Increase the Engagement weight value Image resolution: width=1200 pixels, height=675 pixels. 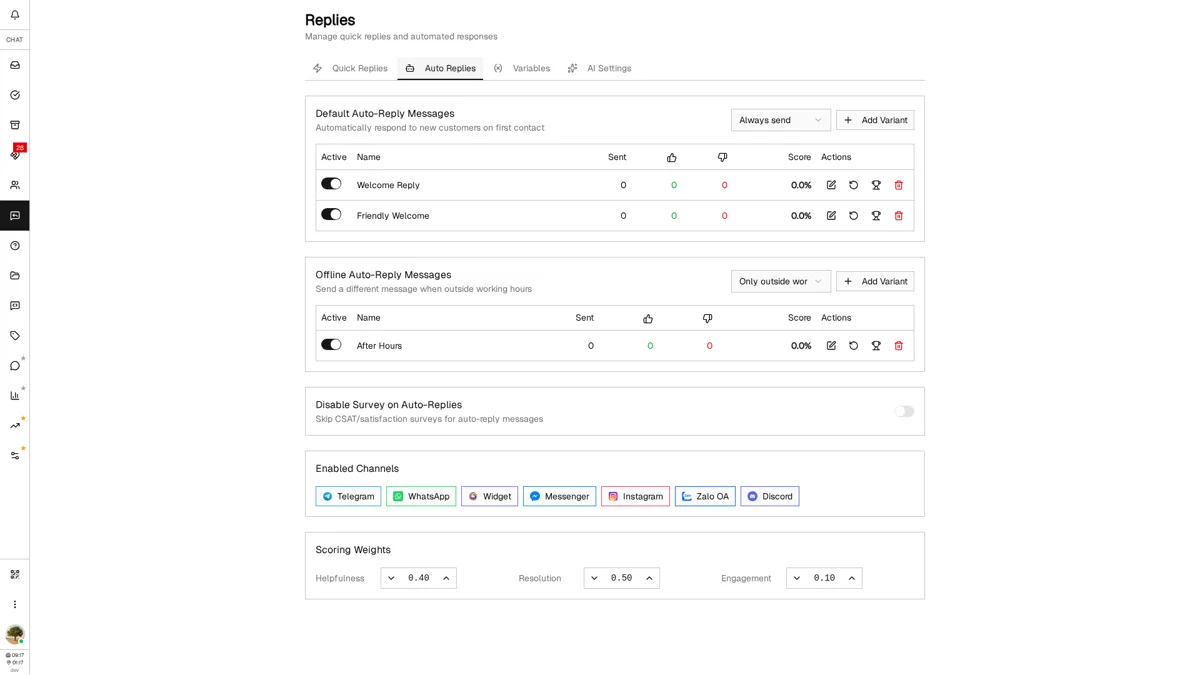pos(851,578)
